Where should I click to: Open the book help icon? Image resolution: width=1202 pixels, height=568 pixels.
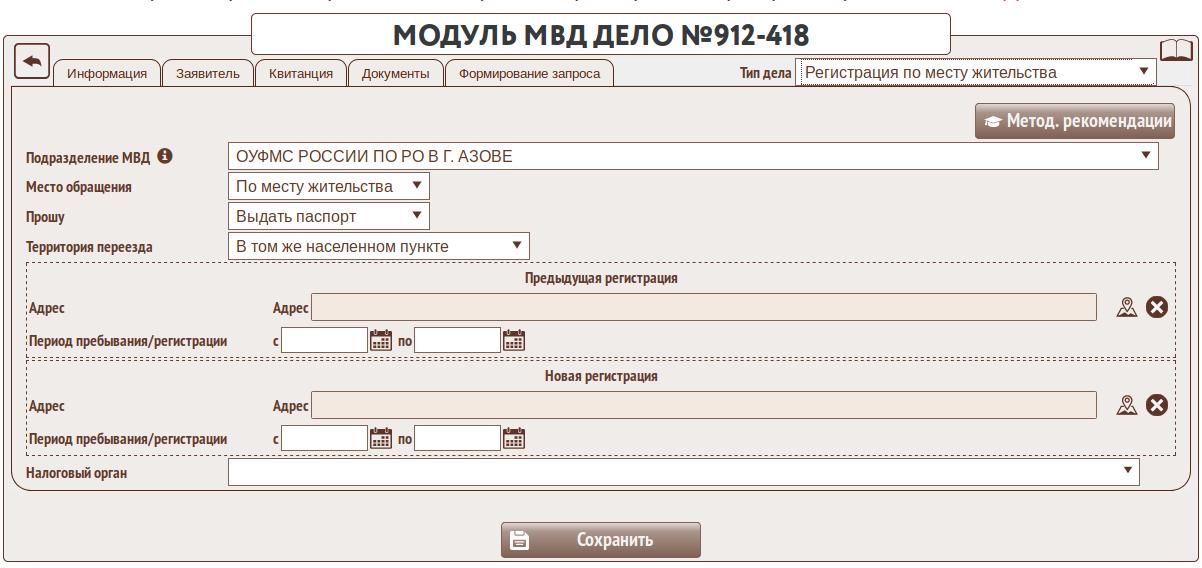tap(1176, 51)
